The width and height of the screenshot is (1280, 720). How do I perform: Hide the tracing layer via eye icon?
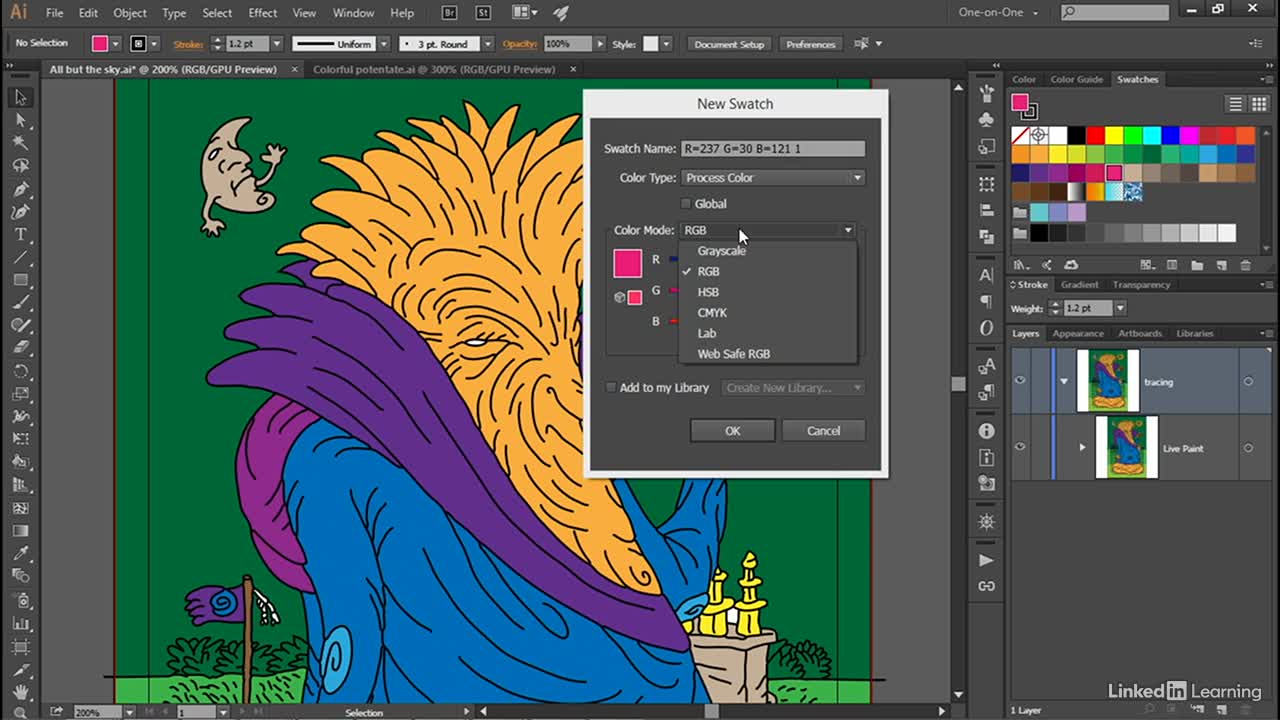(1020, 381)
